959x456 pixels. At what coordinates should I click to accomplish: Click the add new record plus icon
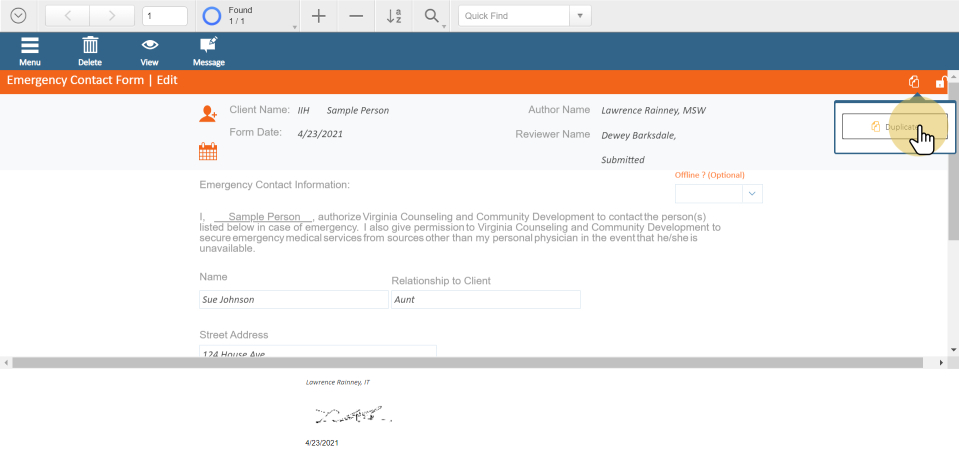coord(318,16)
